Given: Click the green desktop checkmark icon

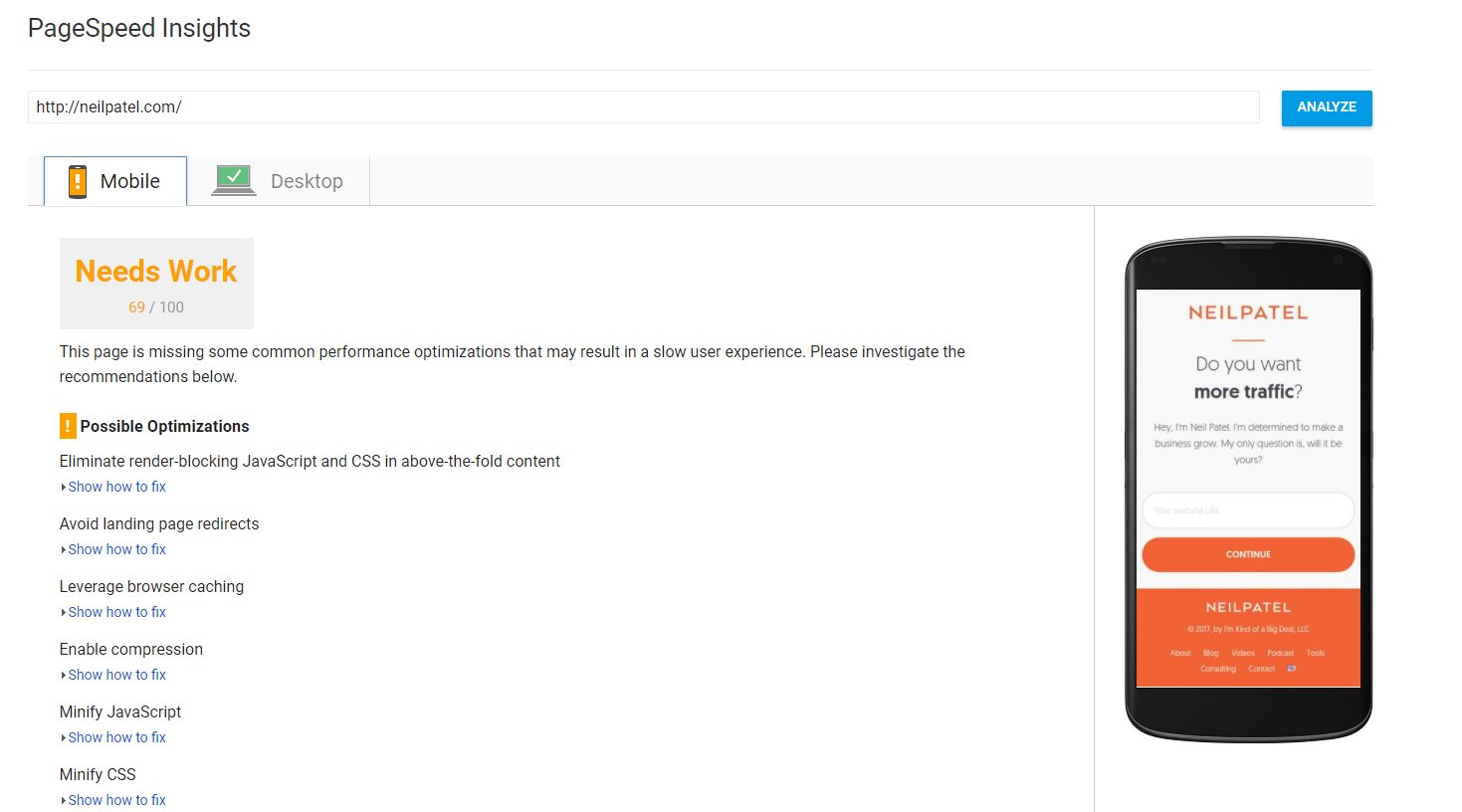Looking at the screenshot, I should (234, 180).
